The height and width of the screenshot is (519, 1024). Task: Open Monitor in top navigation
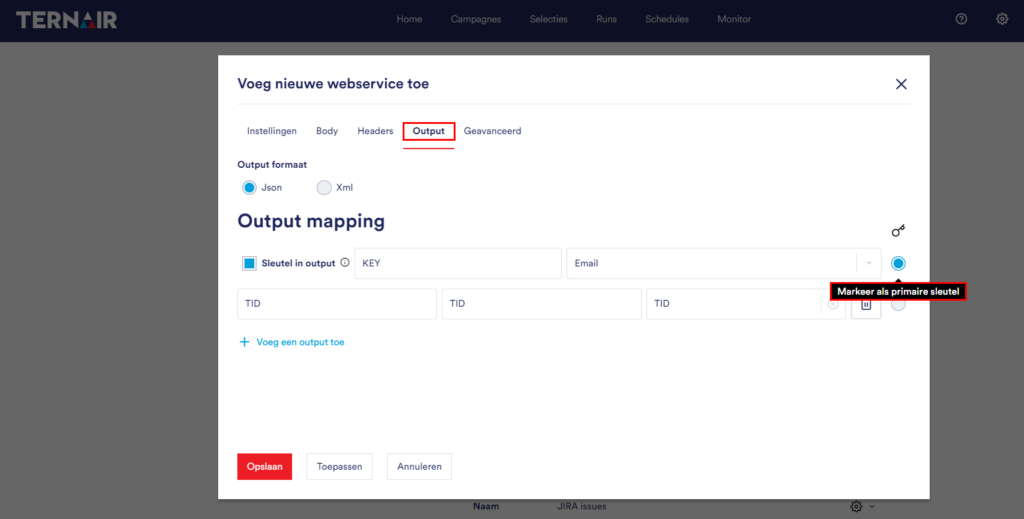pos(734,19)
